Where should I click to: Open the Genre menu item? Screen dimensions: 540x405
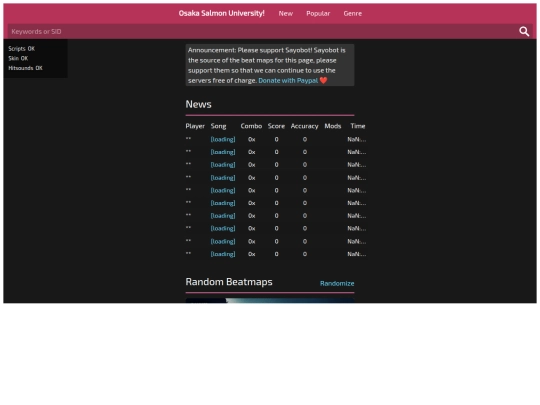pyautogui.click(x=352, y=13)
